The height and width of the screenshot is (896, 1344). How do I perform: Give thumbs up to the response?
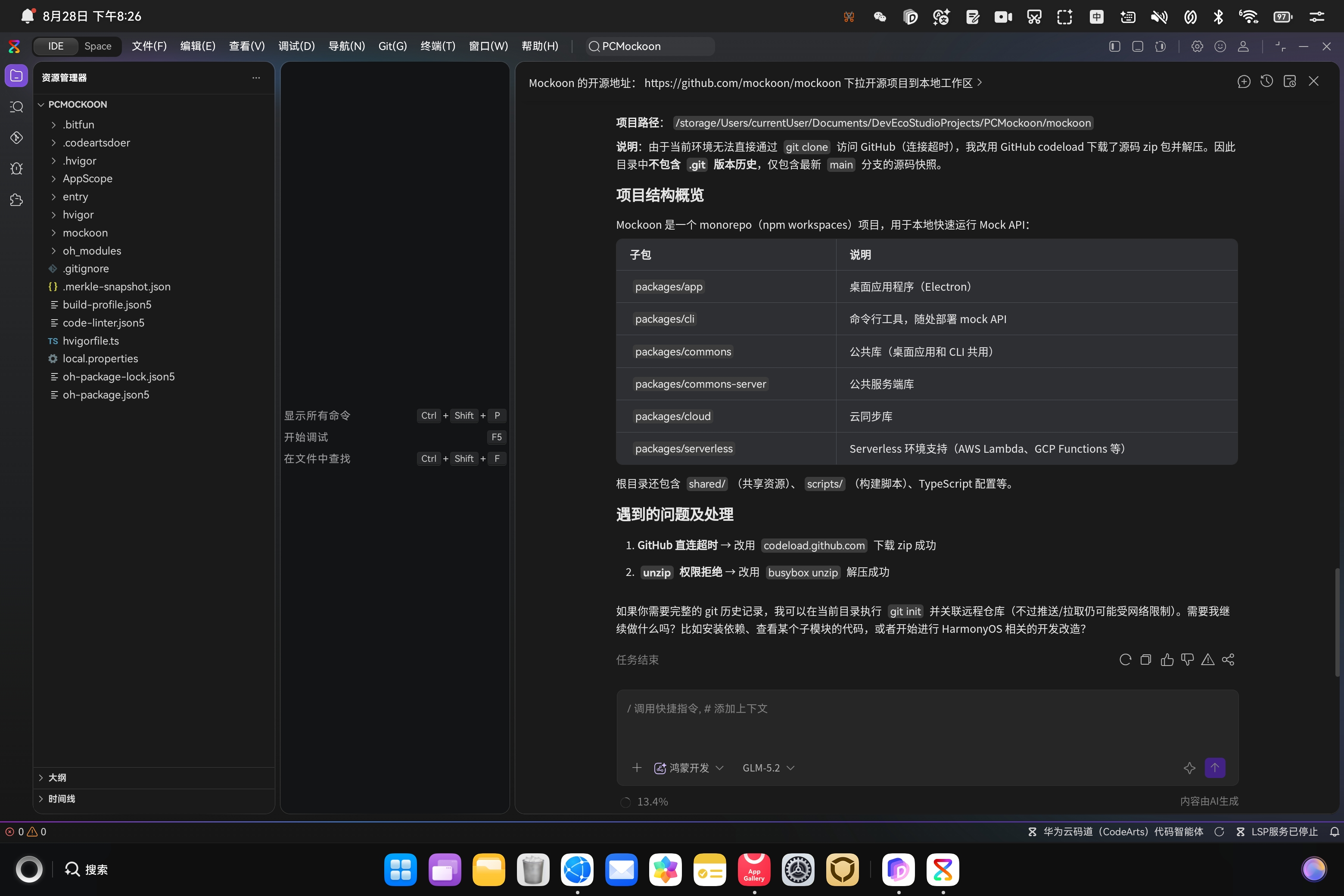tap(1167, 660)
